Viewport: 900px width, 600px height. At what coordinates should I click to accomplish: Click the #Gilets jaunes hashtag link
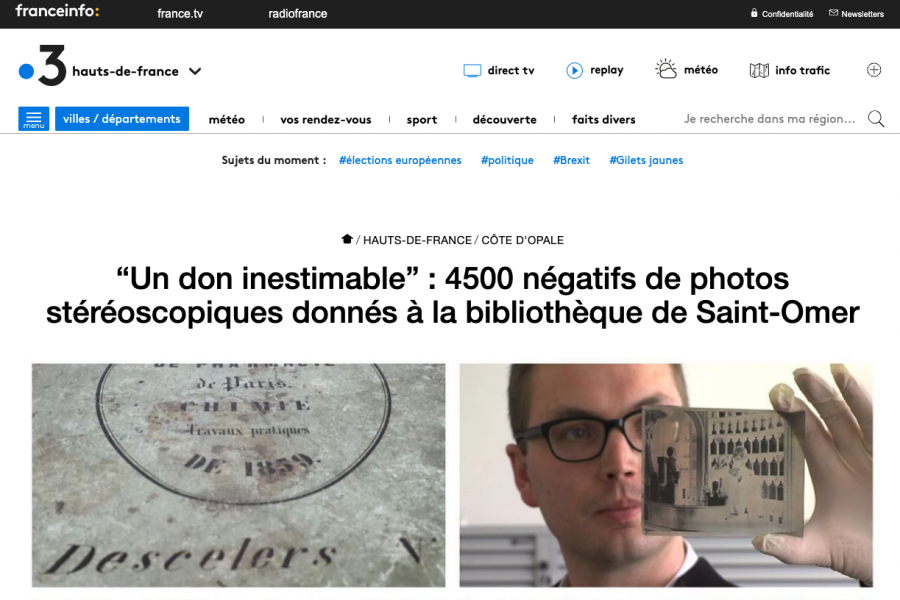click(x=646, y=160)
